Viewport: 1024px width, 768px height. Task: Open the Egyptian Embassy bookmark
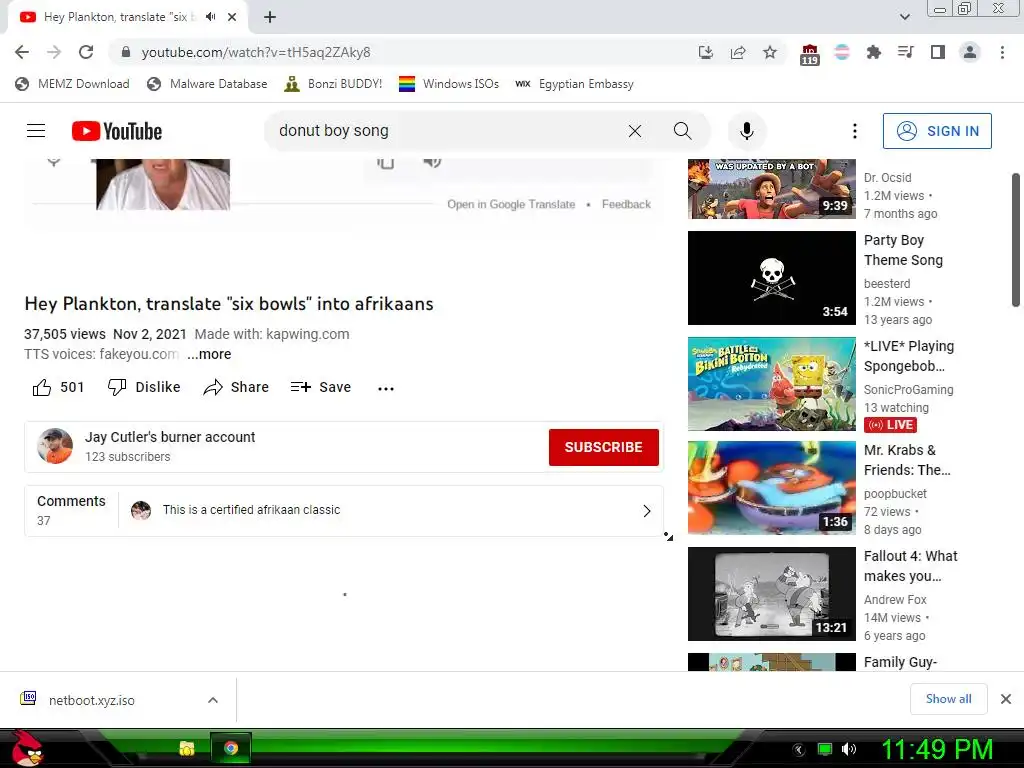tap(574, 84)
